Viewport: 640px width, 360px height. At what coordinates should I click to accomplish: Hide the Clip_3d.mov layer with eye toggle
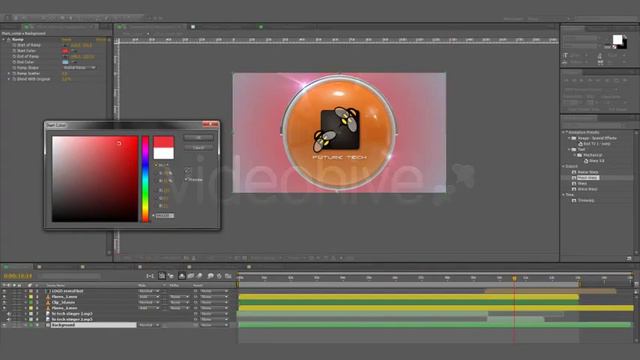4,303
